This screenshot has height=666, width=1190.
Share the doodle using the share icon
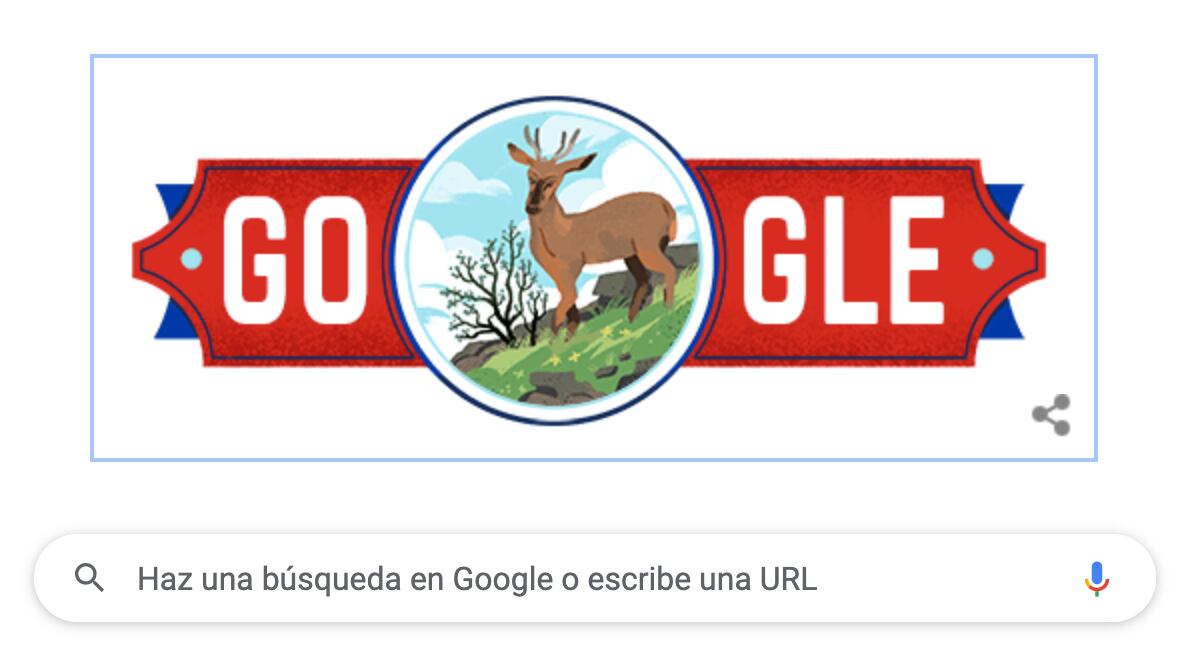tap(1051, 415)
